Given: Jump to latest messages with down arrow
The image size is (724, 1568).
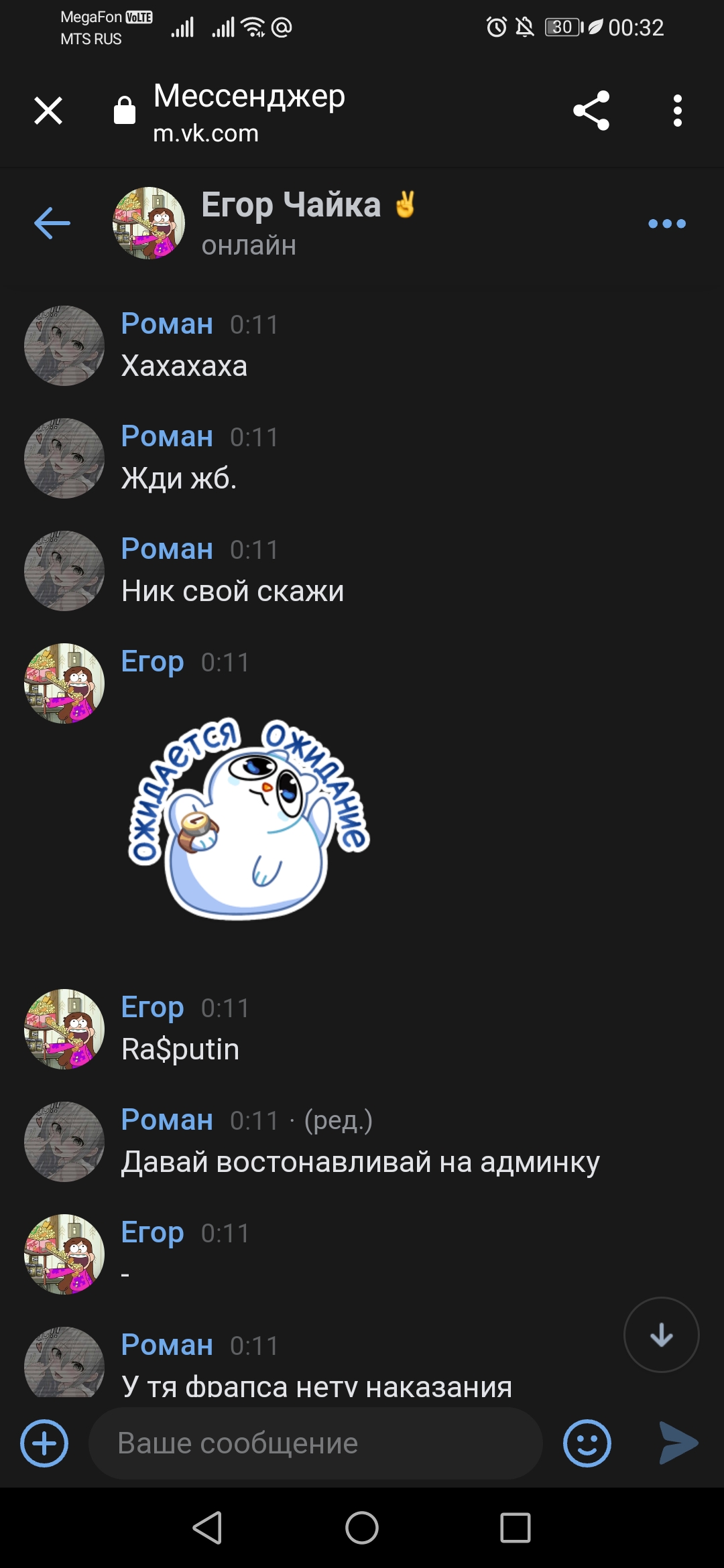Looking at the screenshot, I should 662,1335.
